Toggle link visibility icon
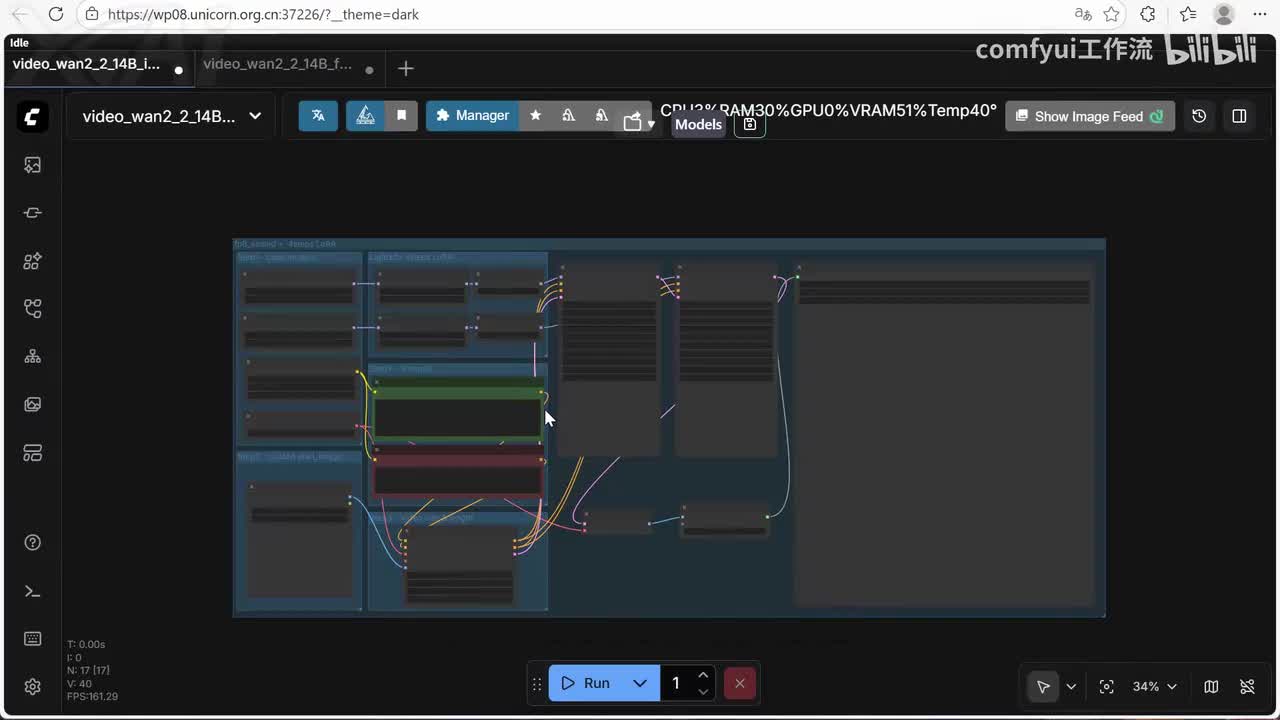The height and width of the screenshot is (720, 1280). click(x=1247, y=687)
